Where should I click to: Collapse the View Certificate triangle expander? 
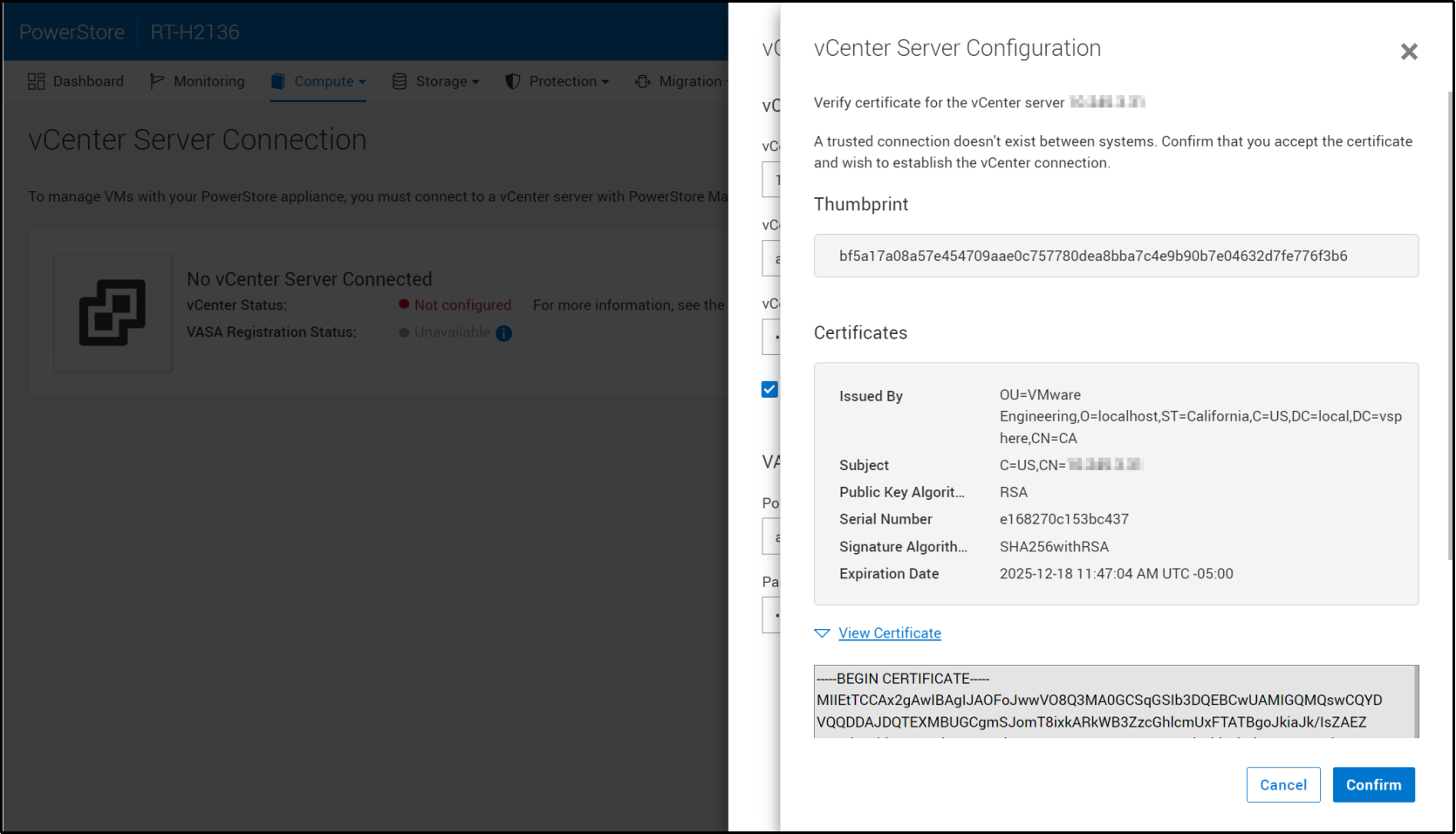[822, 633]
